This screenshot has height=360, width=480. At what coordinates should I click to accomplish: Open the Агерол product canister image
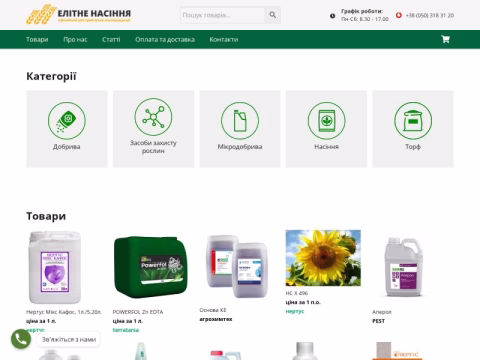coord(404,267)
